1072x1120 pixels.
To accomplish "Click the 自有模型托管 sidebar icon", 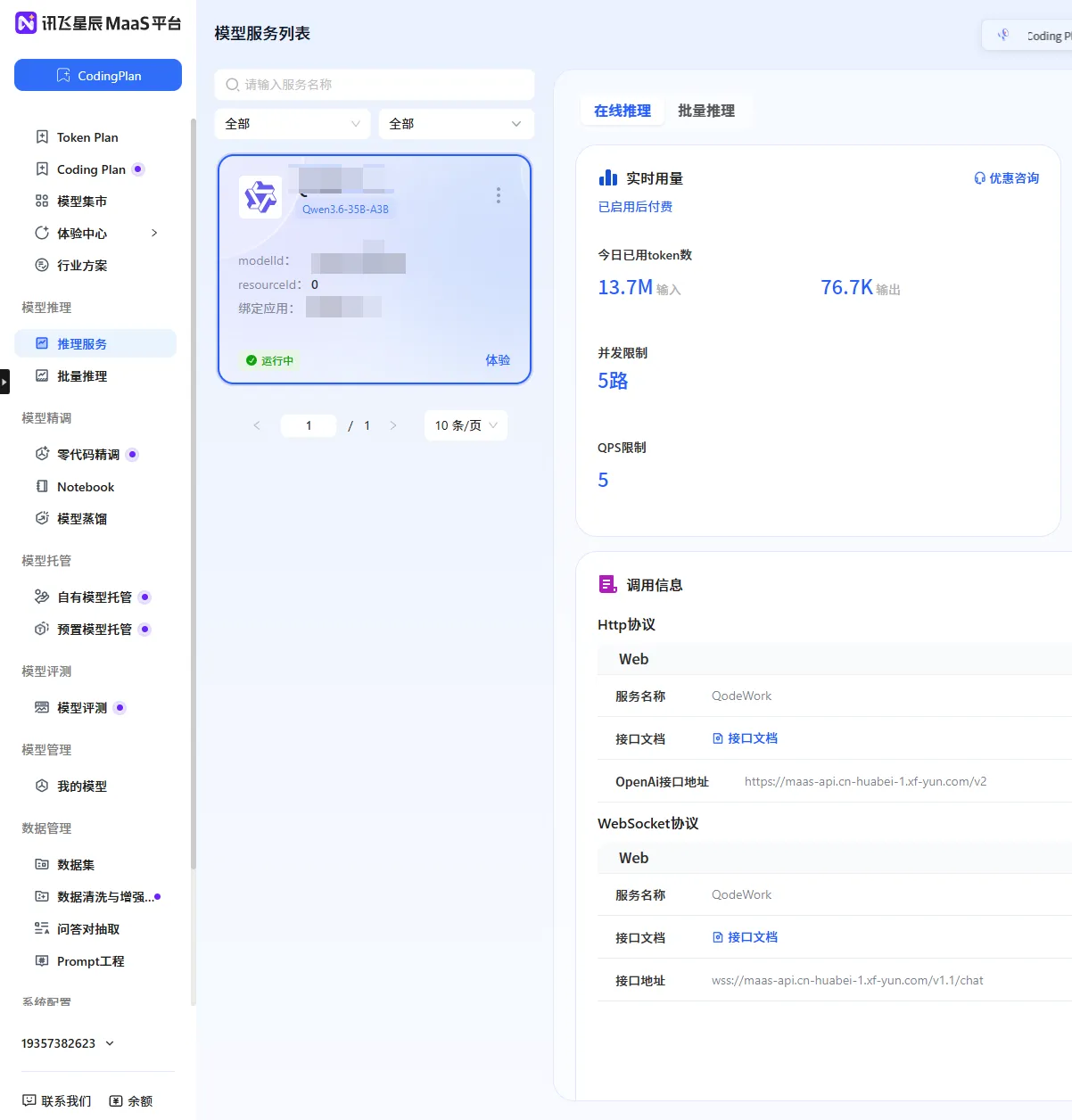I will point(42,597).
